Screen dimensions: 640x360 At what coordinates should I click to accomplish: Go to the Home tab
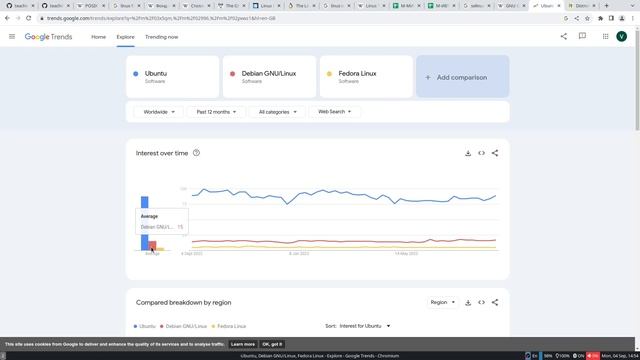(x=98, y=37)
